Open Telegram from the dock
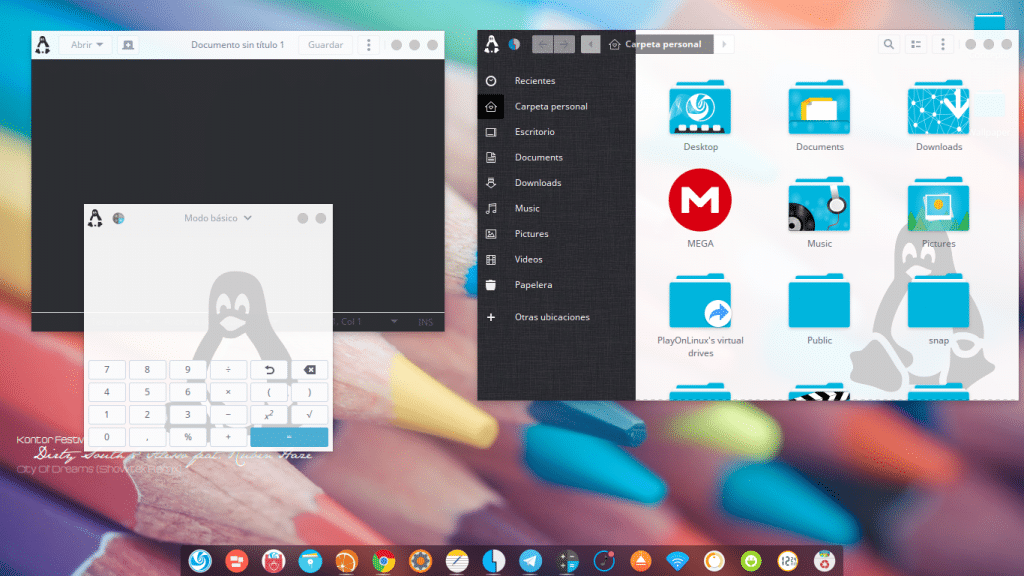Image resolution: width=1024 pixels, height=576 pixels. click(x=530, y=560)
